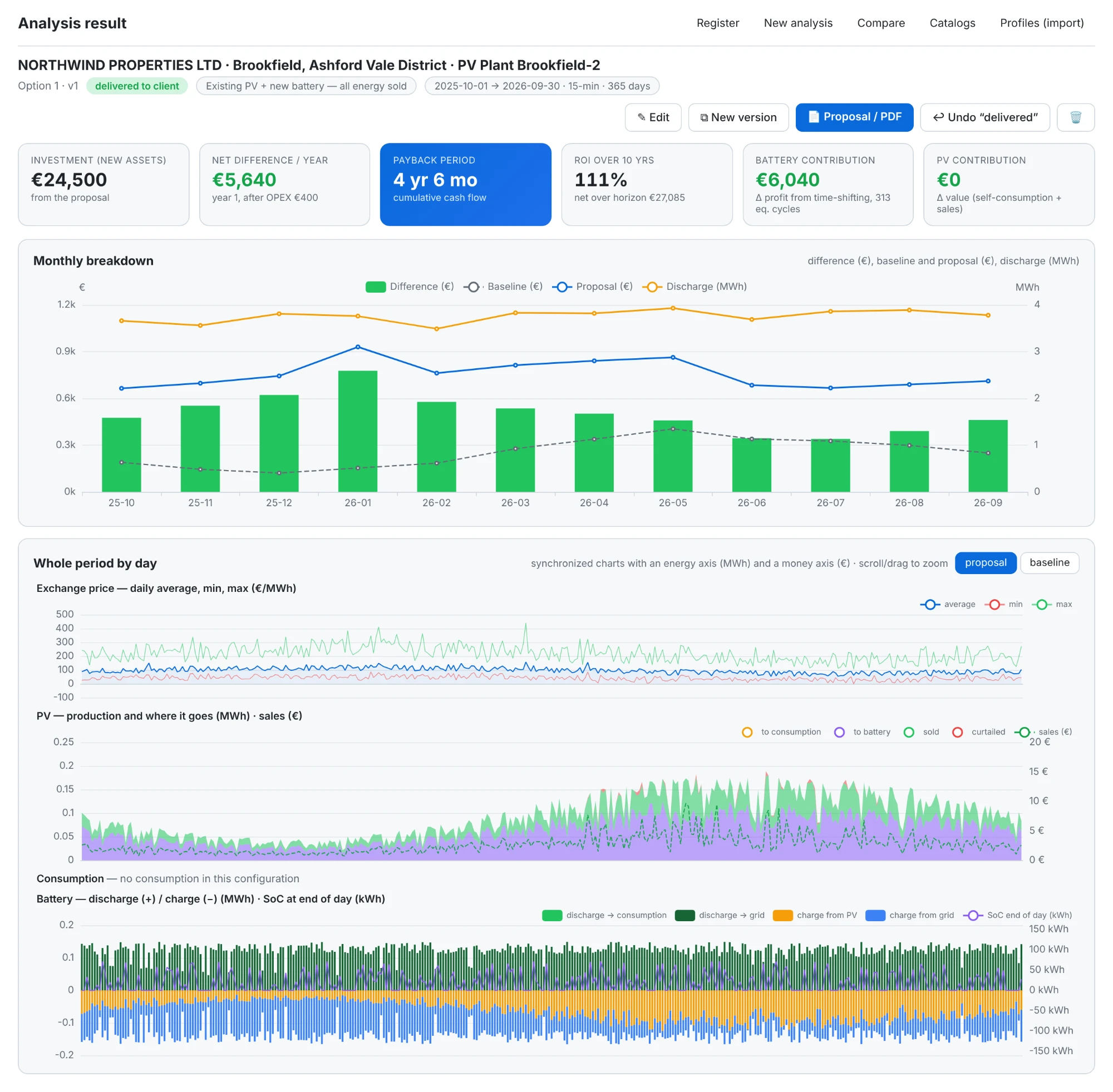
Task: Select the Investment (New Assets) card
Action: [104, 184]
